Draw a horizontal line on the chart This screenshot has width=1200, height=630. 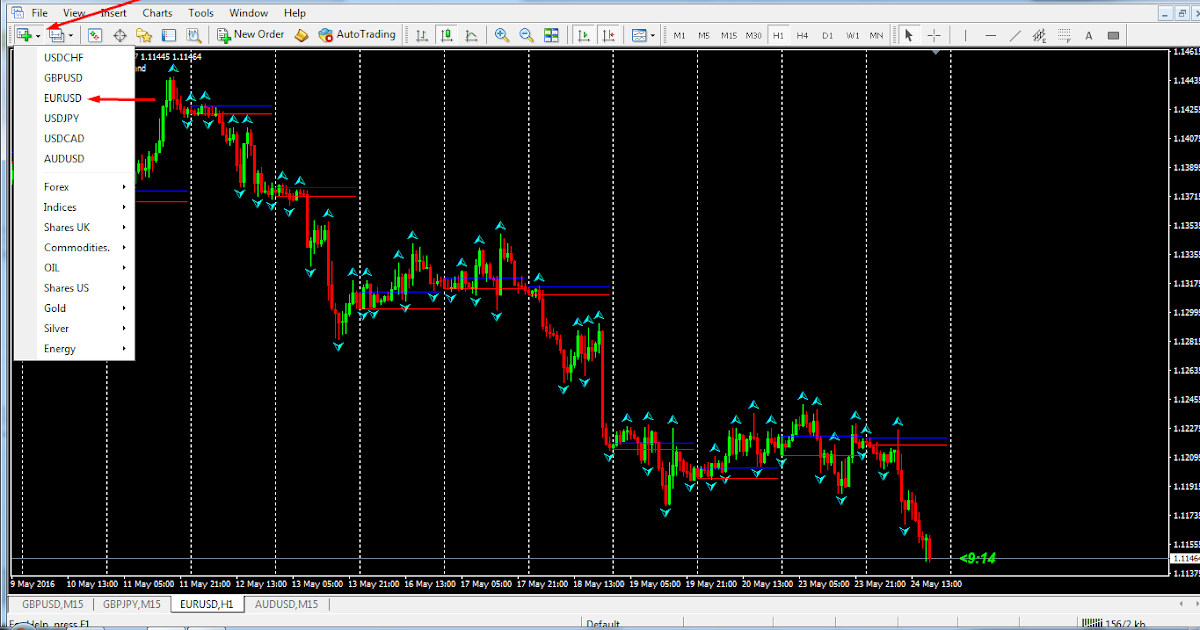[990, 34]
